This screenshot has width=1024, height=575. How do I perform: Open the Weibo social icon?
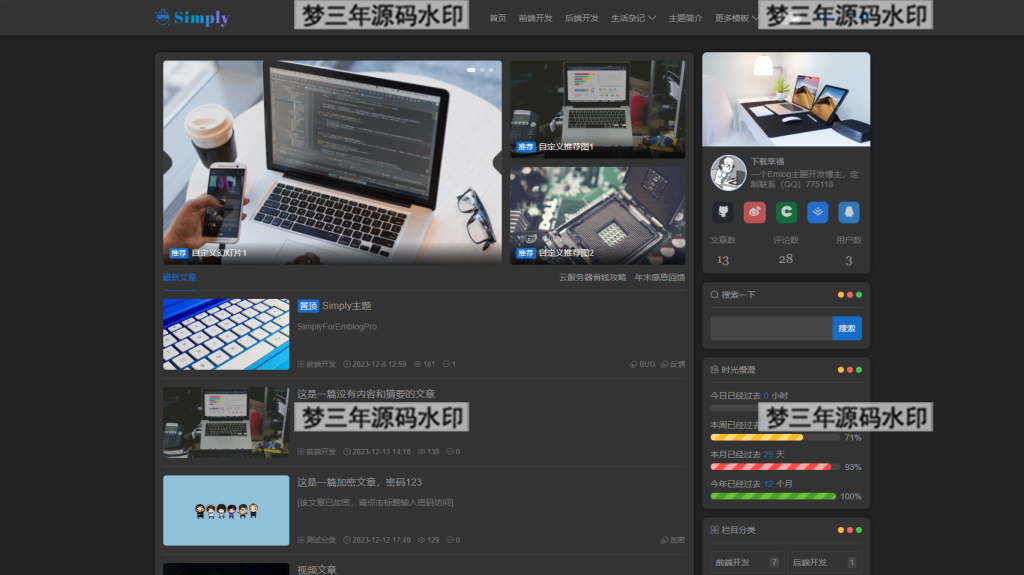pyautogui.click(x=754, y=212)
